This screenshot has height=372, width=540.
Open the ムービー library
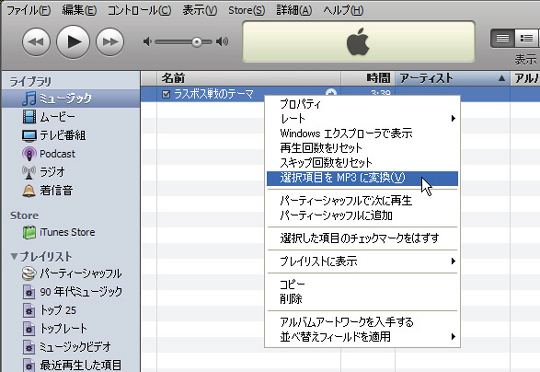click(x=71, y=117)
